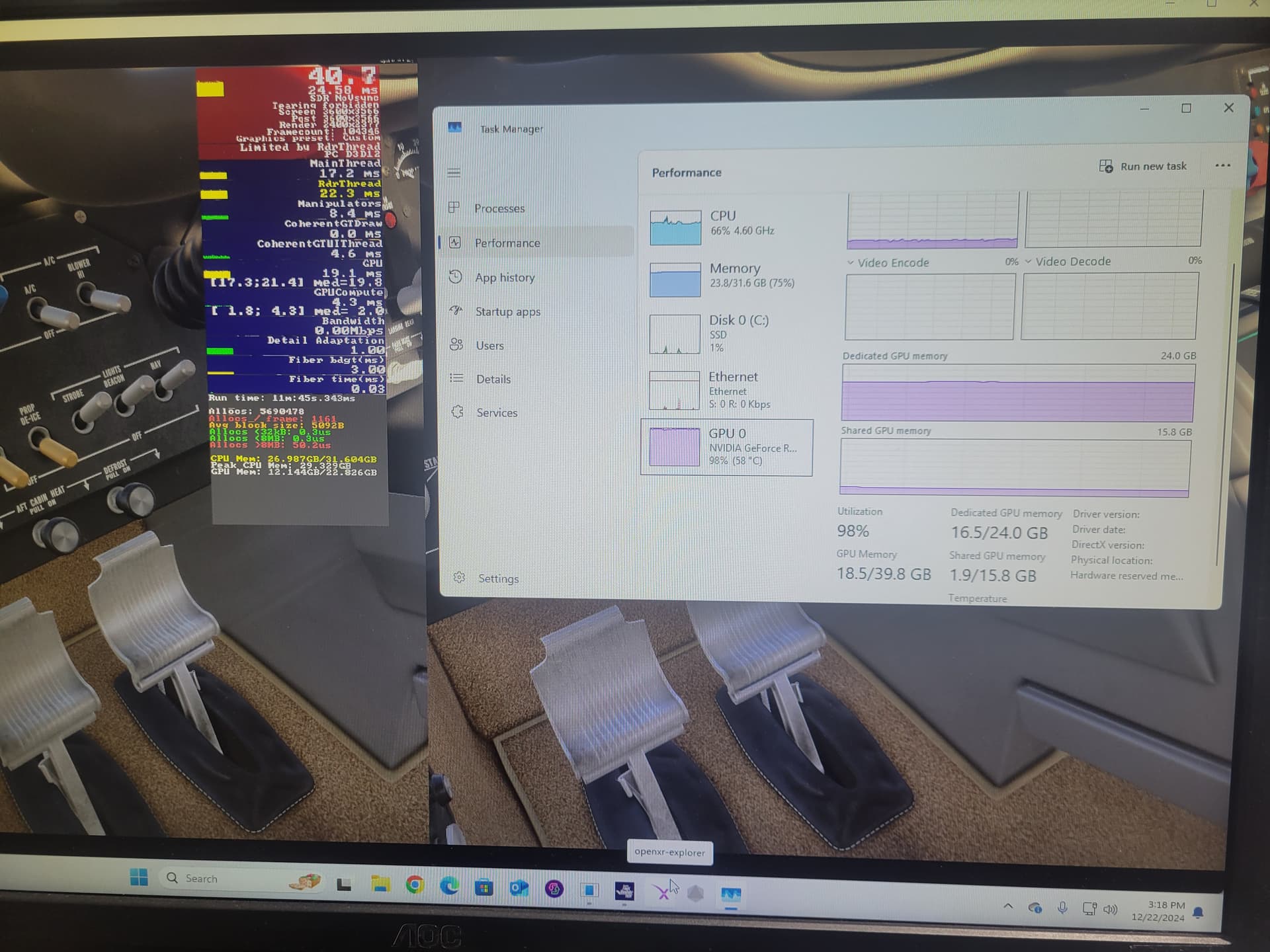Collapse the Video Encode graph section
Image resolution: width=1270 pixels, height=952 pixels.
point(849,262)
